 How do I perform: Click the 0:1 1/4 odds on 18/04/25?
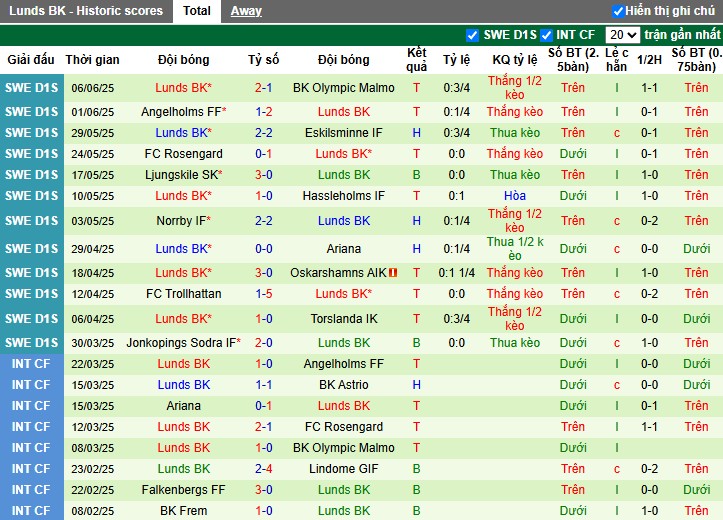coord(456,273)
